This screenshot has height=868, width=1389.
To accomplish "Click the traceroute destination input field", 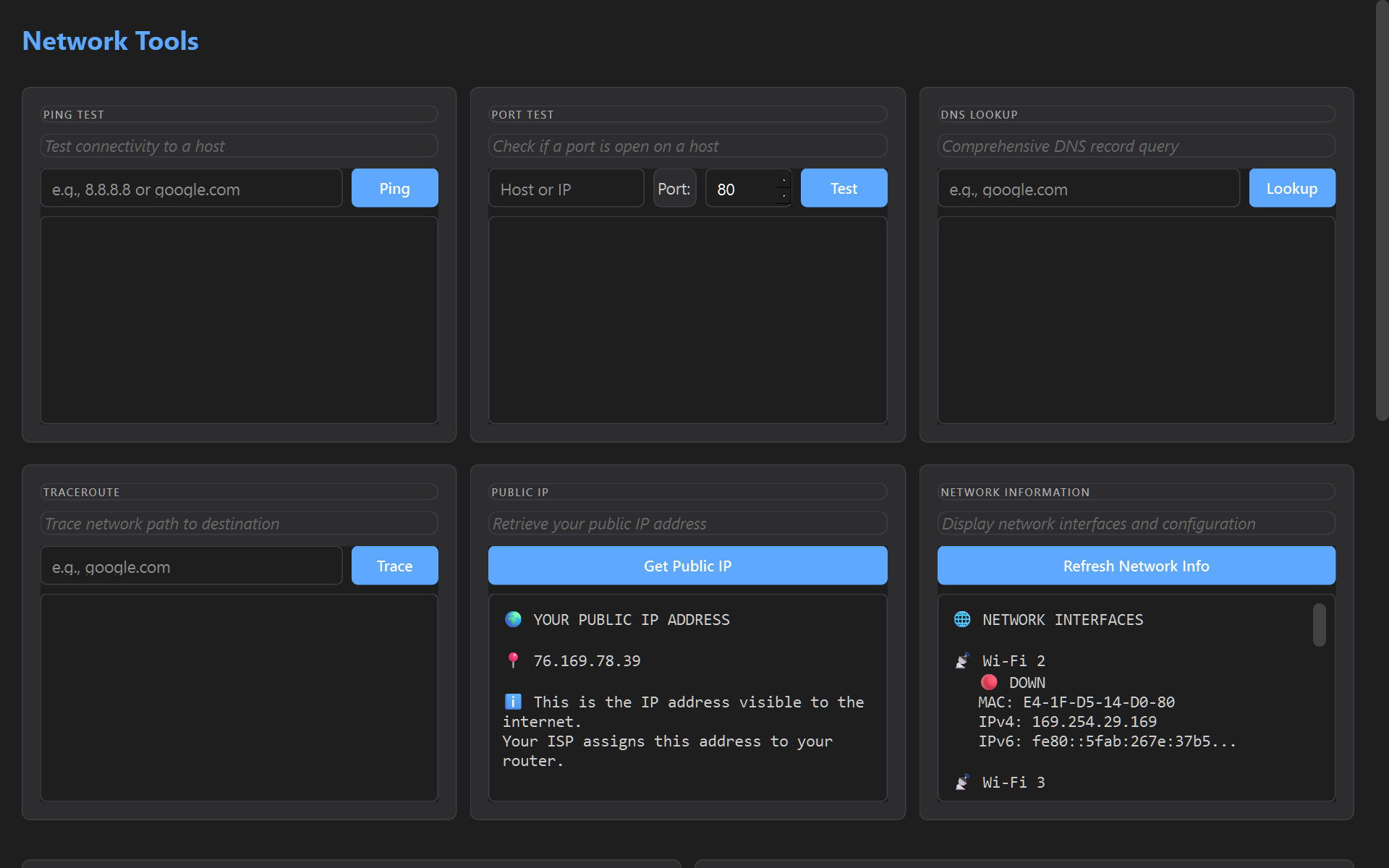I will [191, 566].
